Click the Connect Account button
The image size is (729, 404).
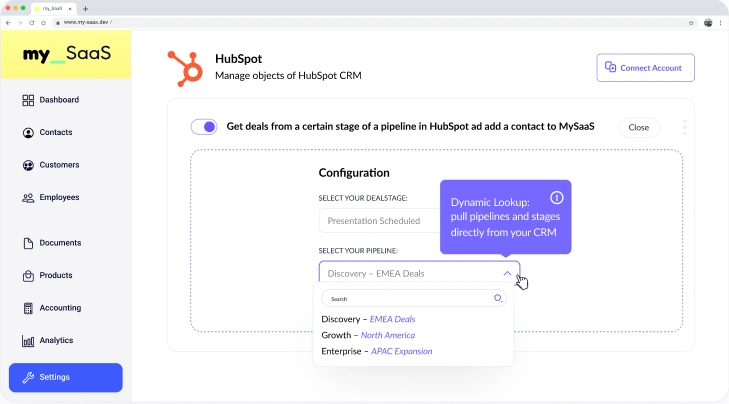(x=645, y=68)
